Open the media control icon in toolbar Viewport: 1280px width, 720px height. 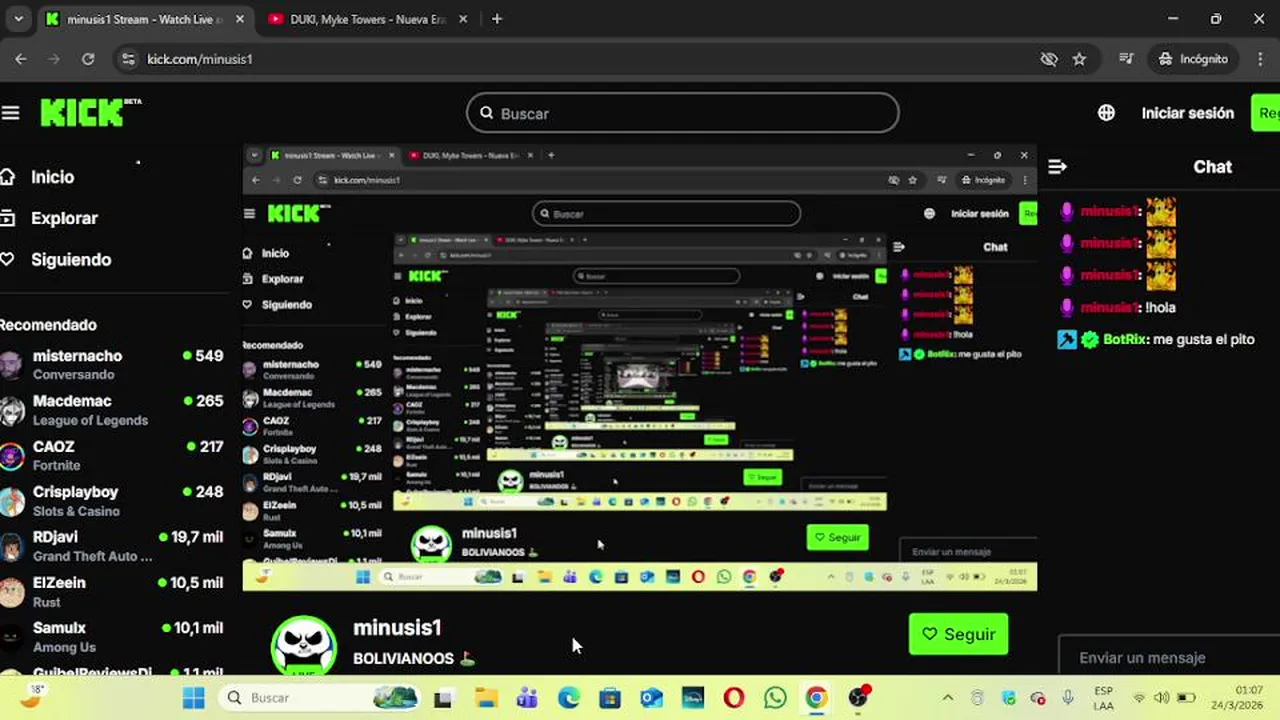[x=1127, y=59]
